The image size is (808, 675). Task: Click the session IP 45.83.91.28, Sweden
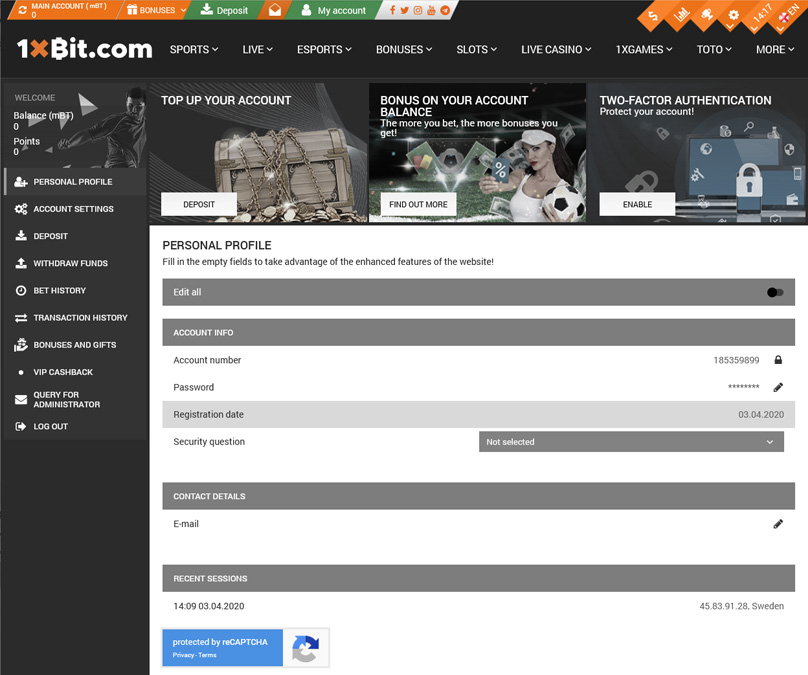[742, 606]
